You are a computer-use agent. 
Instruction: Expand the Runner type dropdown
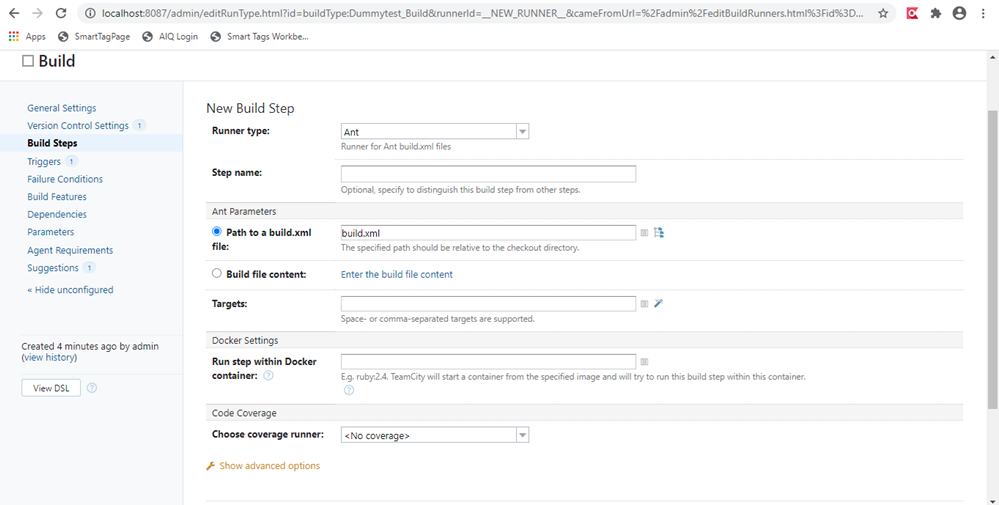435,132
